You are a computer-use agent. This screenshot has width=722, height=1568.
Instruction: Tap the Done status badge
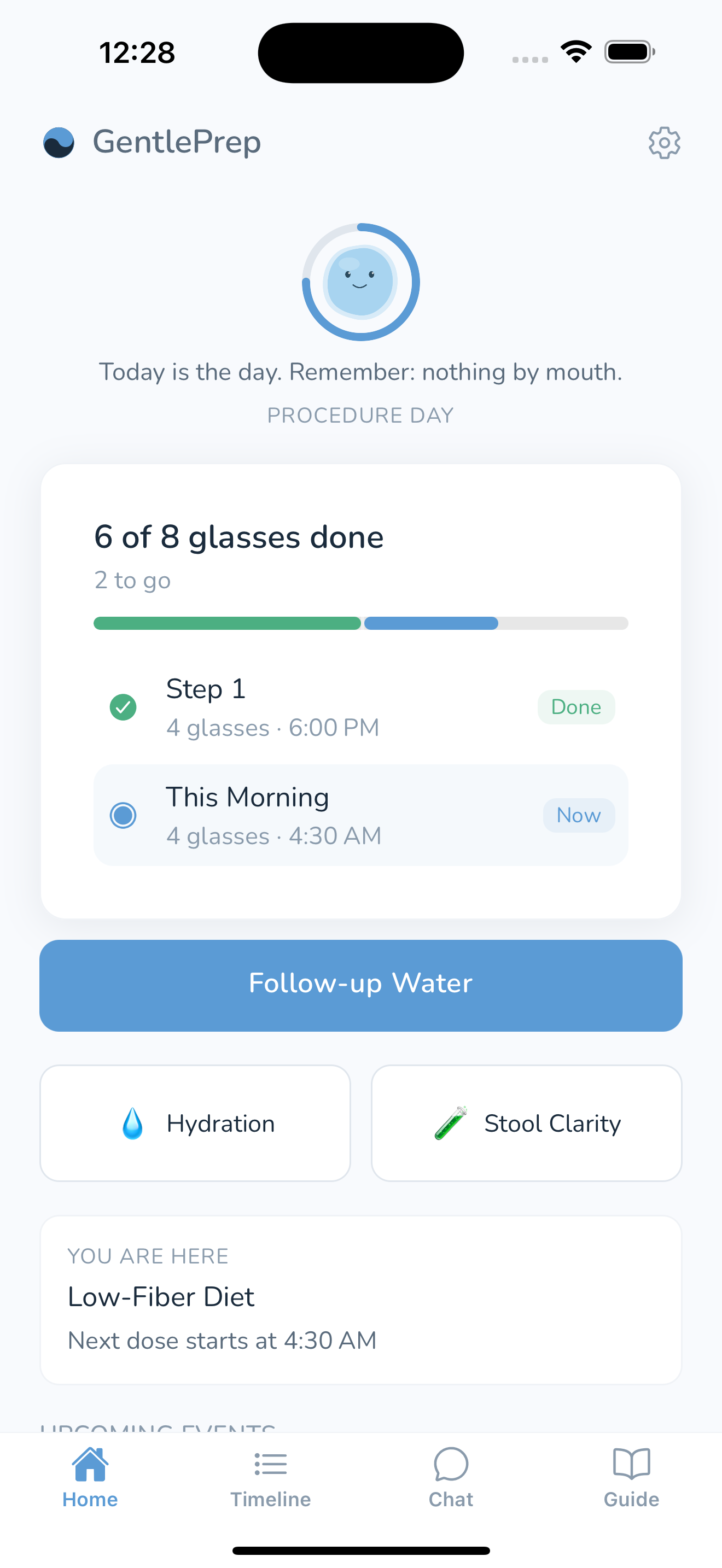click(x=576, y=707)
